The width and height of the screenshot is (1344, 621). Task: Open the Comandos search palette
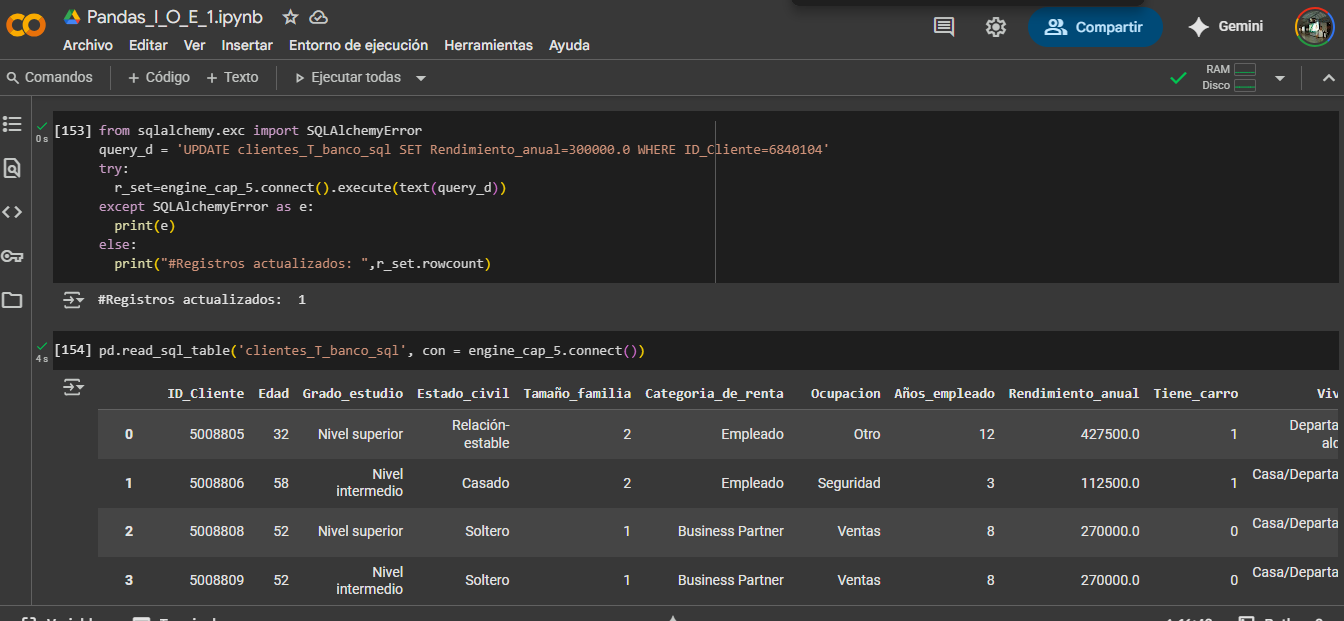[49, 77]
